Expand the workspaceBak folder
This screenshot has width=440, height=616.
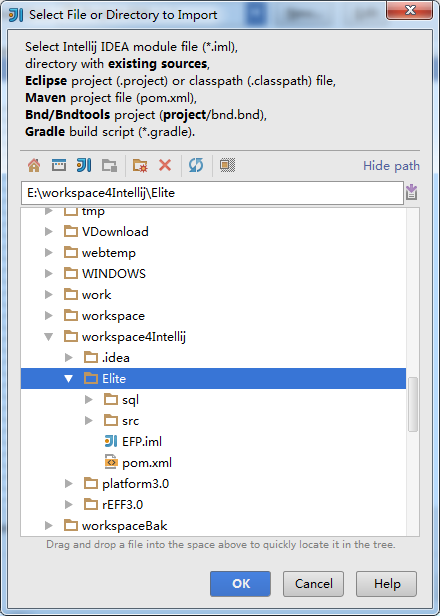(49, 525)
